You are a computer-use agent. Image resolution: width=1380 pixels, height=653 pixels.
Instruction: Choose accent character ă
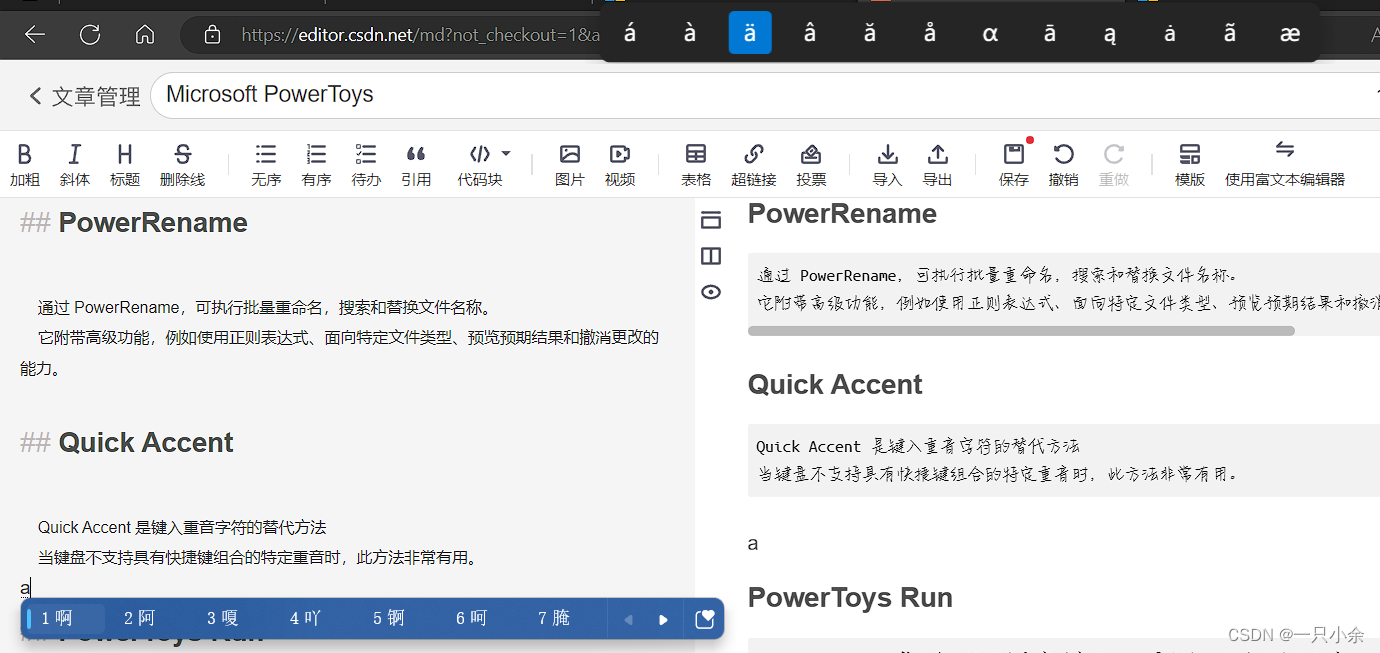click(870, 33)
